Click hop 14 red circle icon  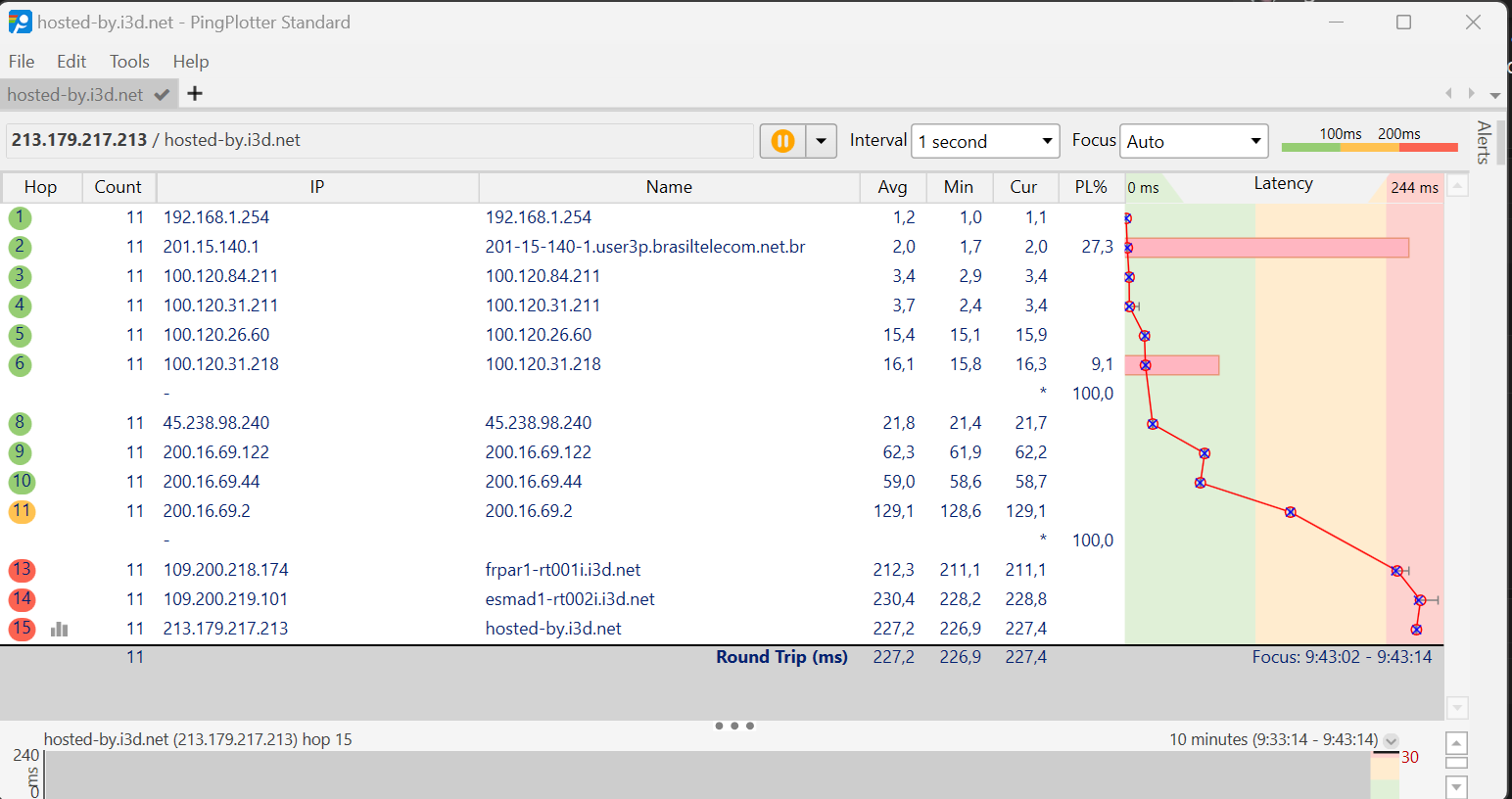pos(22,599)
